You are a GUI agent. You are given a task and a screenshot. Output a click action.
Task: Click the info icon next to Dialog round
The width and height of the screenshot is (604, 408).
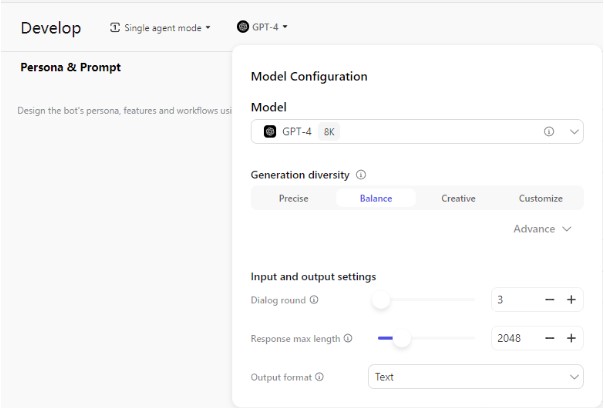pyautogui.click(x=314, y=300)
